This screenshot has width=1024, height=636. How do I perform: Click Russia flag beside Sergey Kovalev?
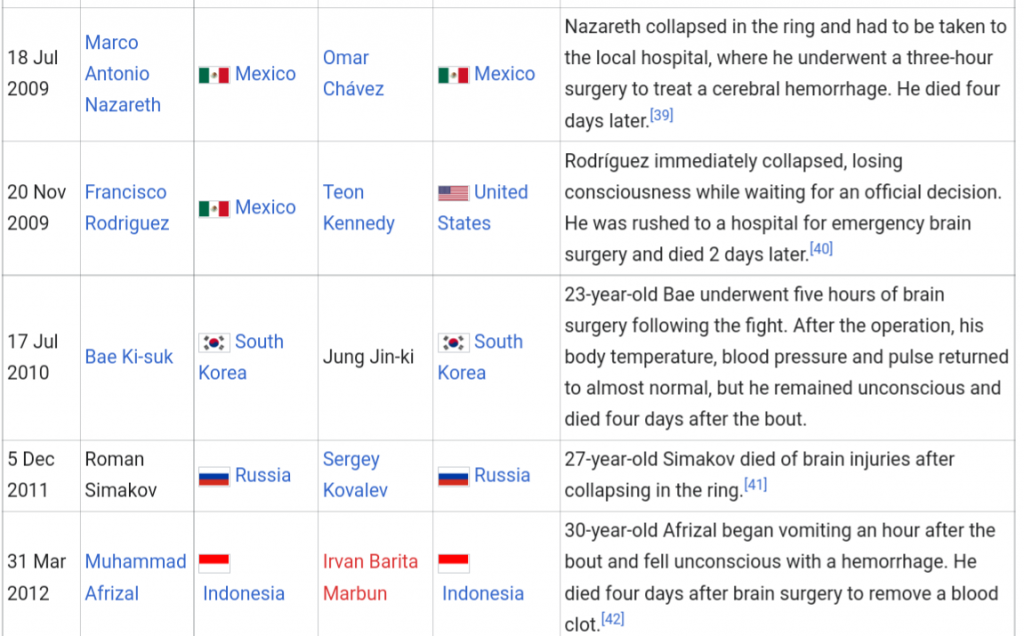tap(453, 477)
